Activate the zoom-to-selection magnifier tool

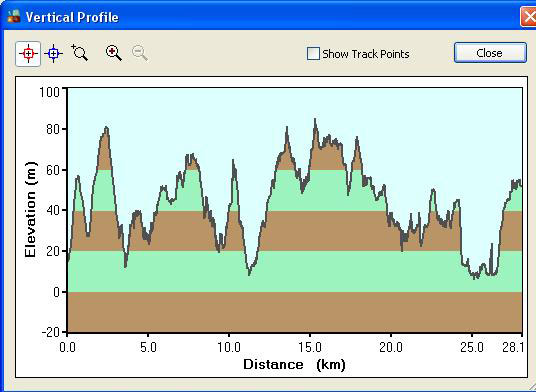click(80, 53)
